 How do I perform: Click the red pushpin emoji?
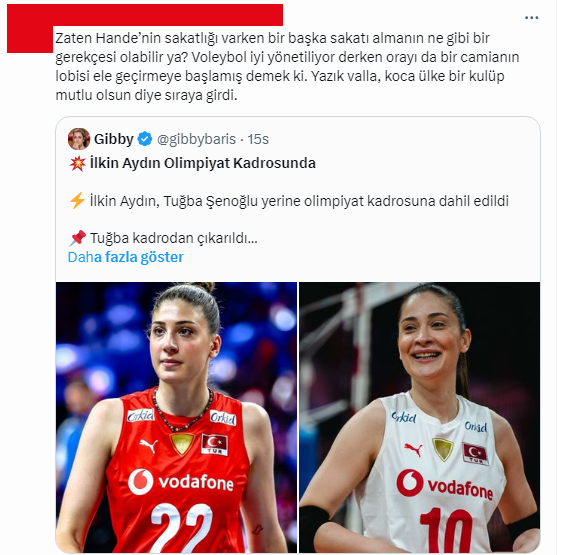pyautogui.click(x=77, y=238)
